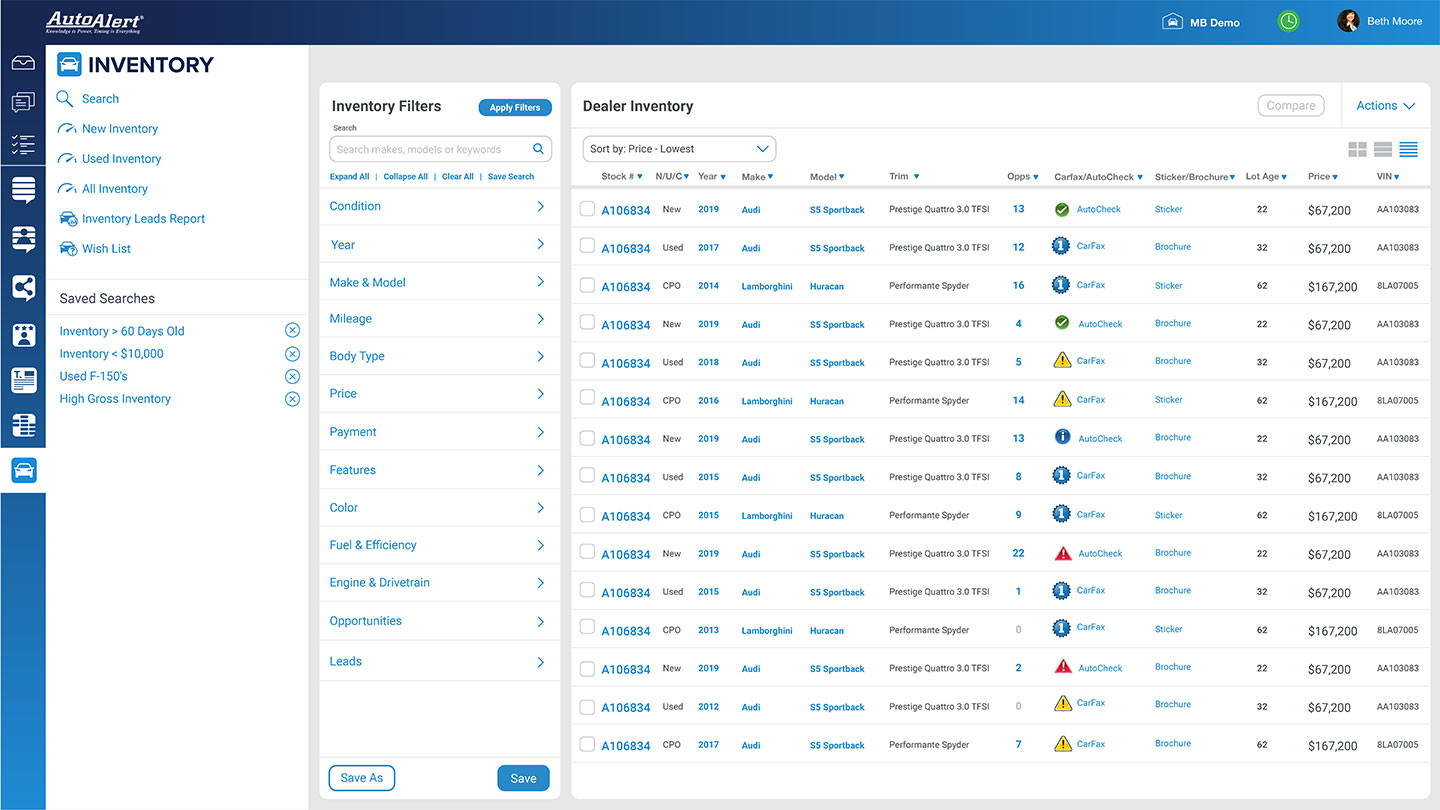The width and height of the screenshot is (1440, 810).
Task: Focus the Search makes, models or keywords field
Action: pos(440,149)
